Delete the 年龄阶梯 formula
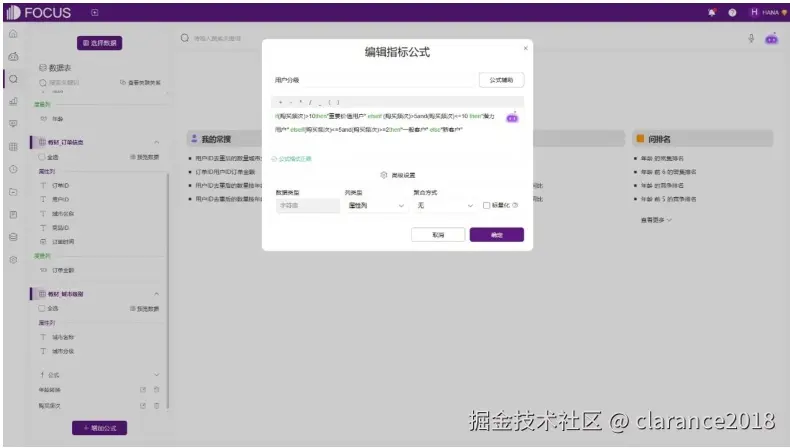 (156, 390)
